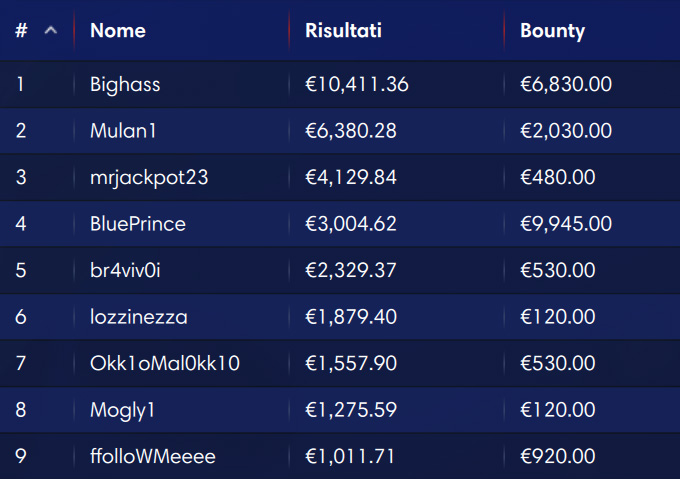This screenshot has width=680, height=479.
Task: Sort table by Nome column header
Action: coord(118,30)
